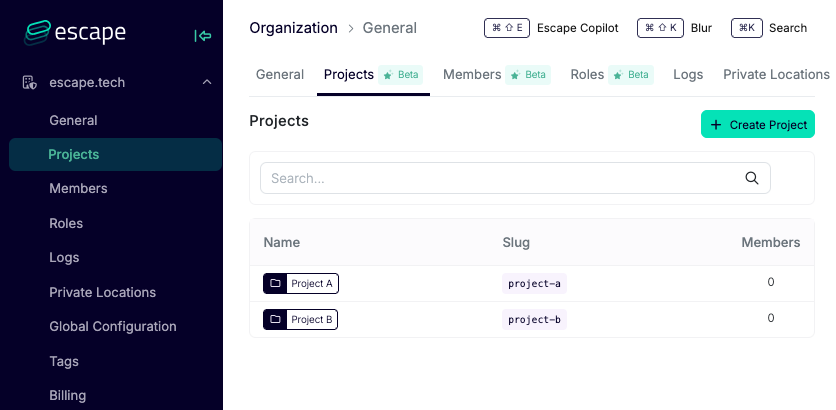Select the Projects tab
Screen dimensions: 836x410
tap(349, 75)
